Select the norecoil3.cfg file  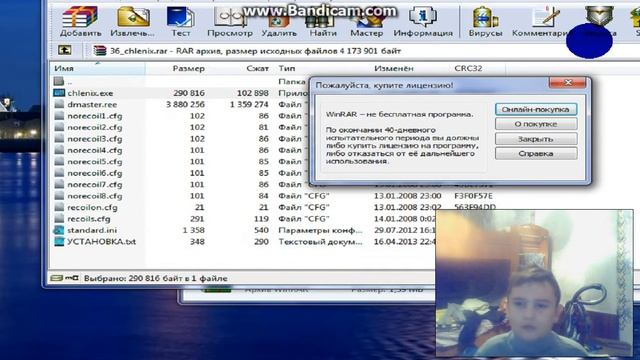click(94, 139)
